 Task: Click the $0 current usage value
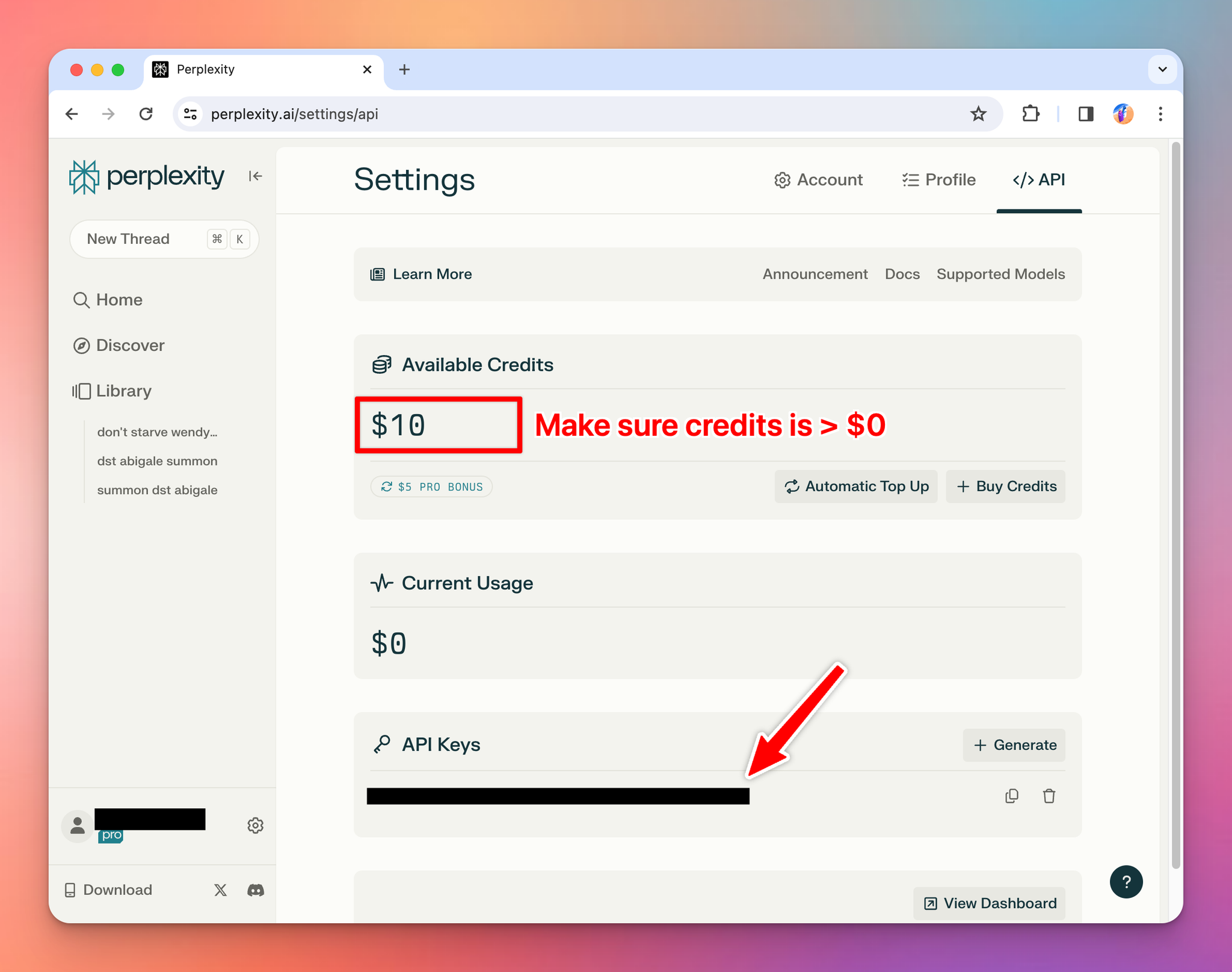coord(389,643)
